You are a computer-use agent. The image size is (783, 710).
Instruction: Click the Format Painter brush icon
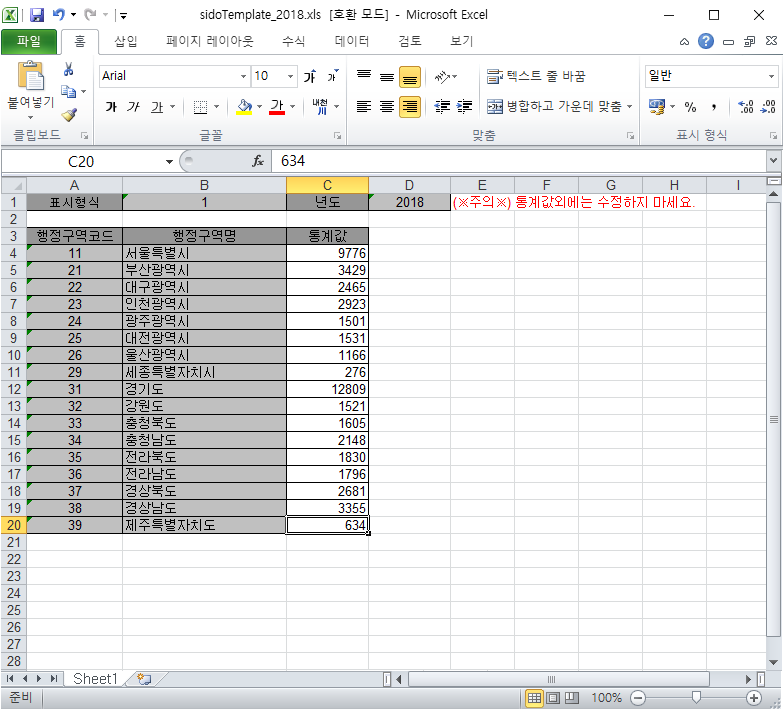tap(69, 114)
